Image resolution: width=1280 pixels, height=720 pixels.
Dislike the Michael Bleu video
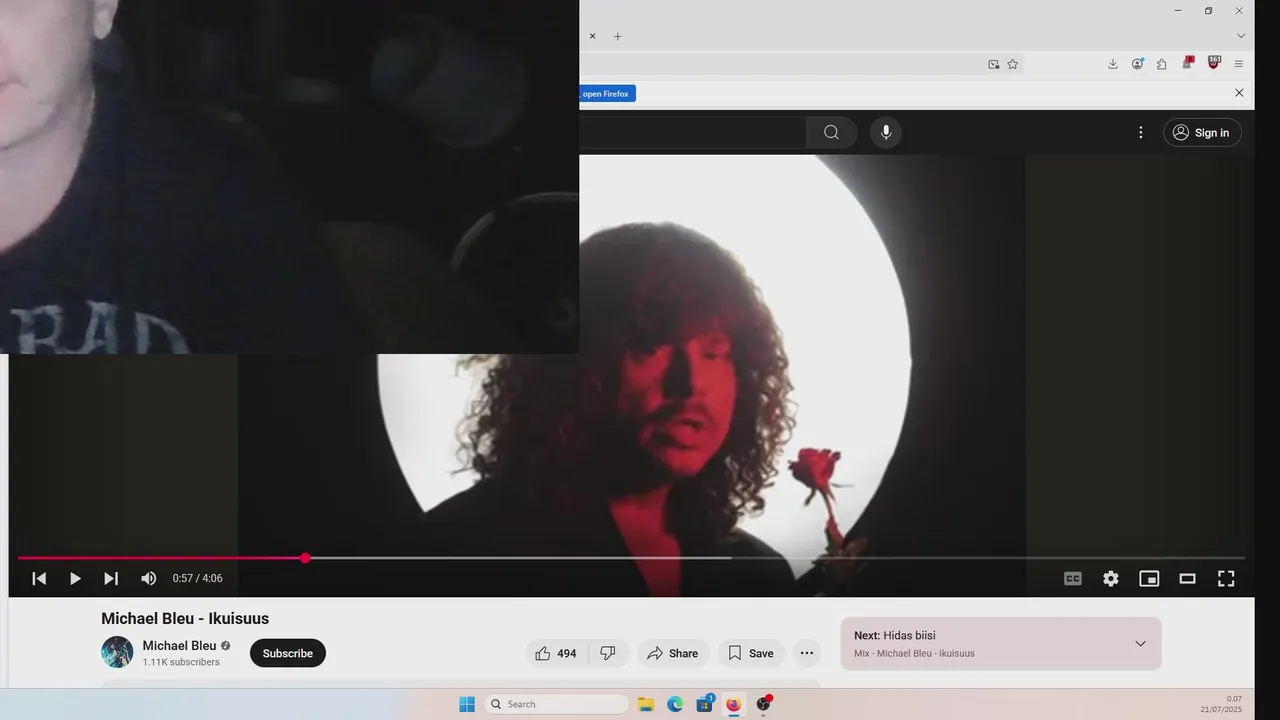(608, 653)
